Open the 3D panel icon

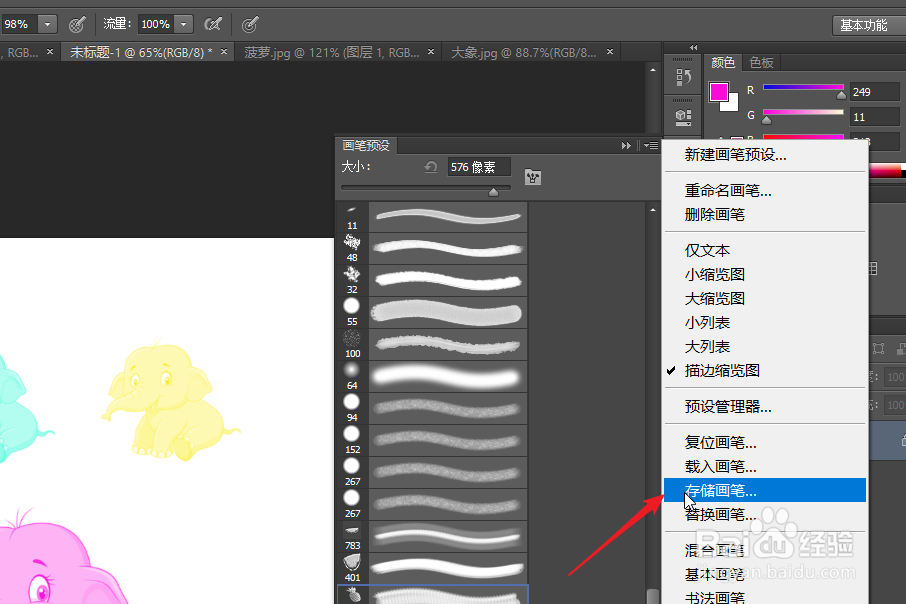(683, 117)
